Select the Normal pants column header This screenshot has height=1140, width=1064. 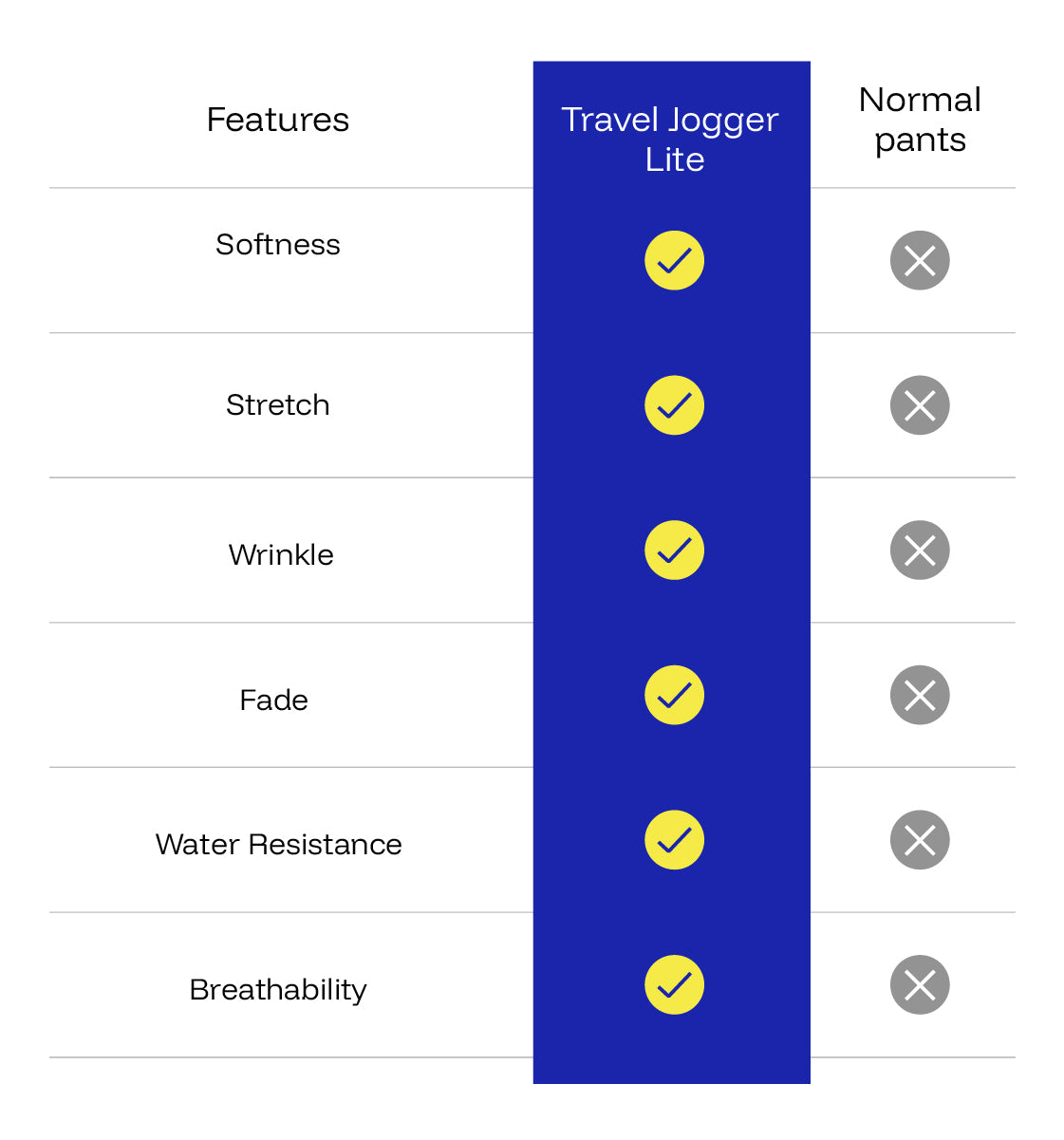click(x=920, y=120)
